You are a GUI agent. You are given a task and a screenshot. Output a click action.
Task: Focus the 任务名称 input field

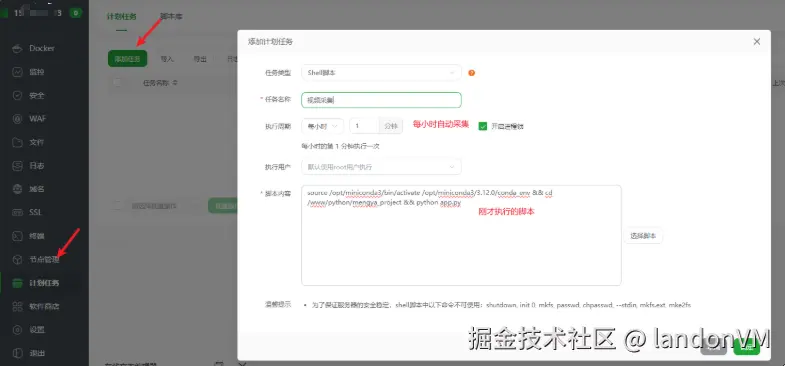(x=381, y=100)
